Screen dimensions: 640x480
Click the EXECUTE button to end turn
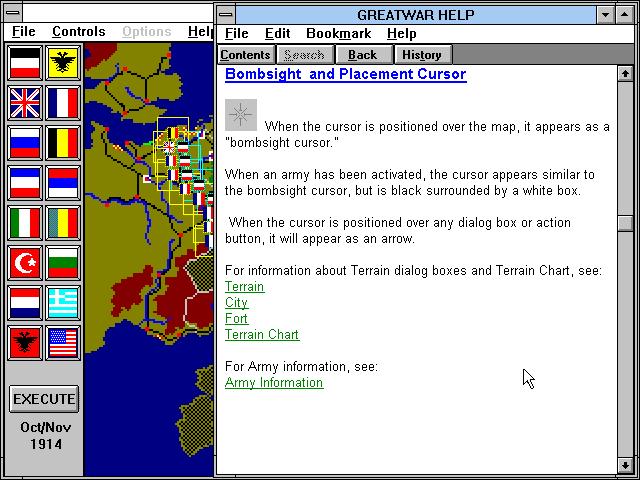[44, 399]
